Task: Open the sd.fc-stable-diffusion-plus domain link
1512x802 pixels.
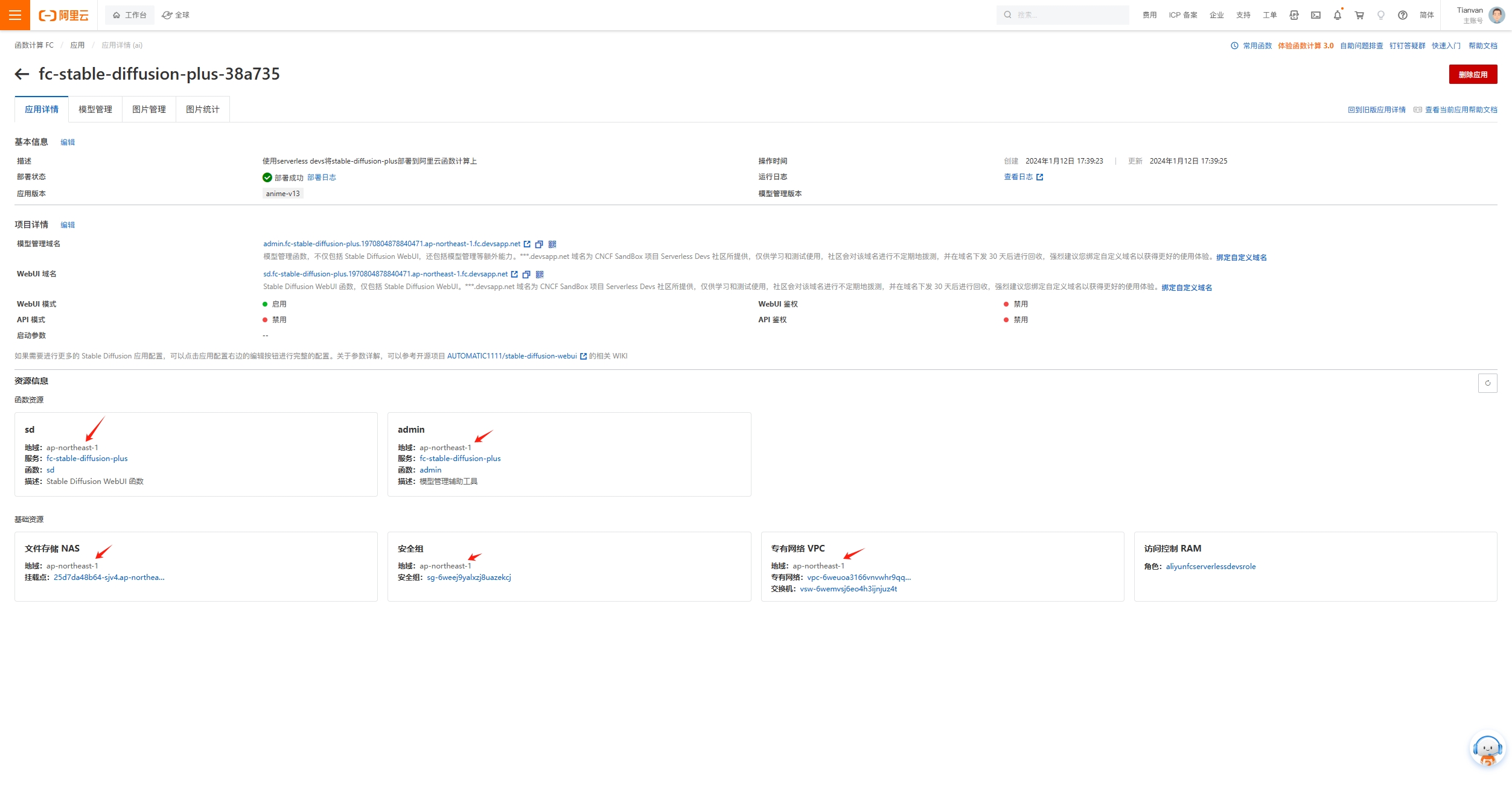Action: pos(385,274)
